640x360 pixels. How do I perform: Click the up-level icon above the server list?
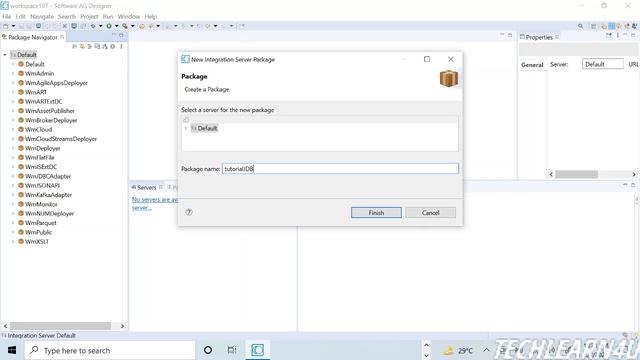click(186, 120)
